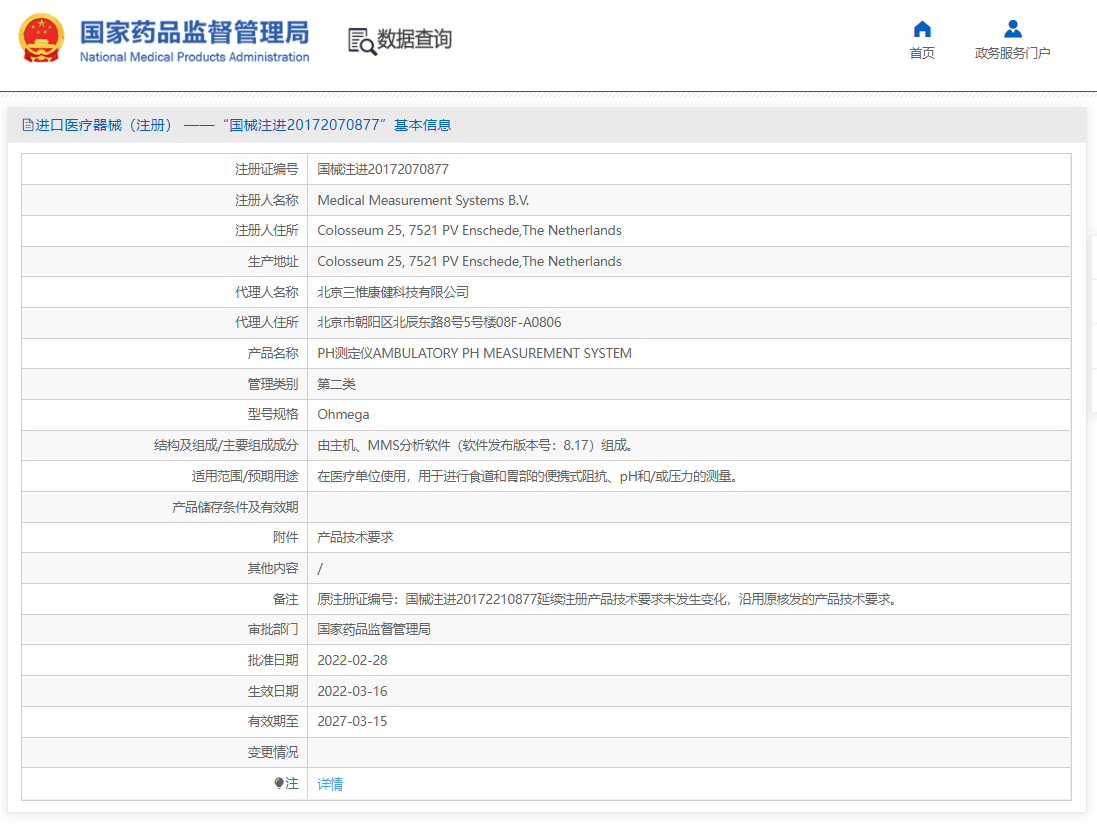Click the 结构及组成/主要组成成分 label
Screen dimensions: 1097x836
pos(226,445)
